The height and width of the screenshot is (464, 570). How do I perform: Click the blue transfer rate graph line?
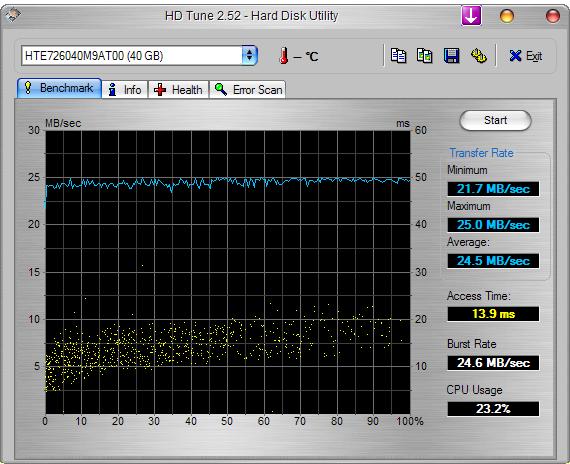228,181
